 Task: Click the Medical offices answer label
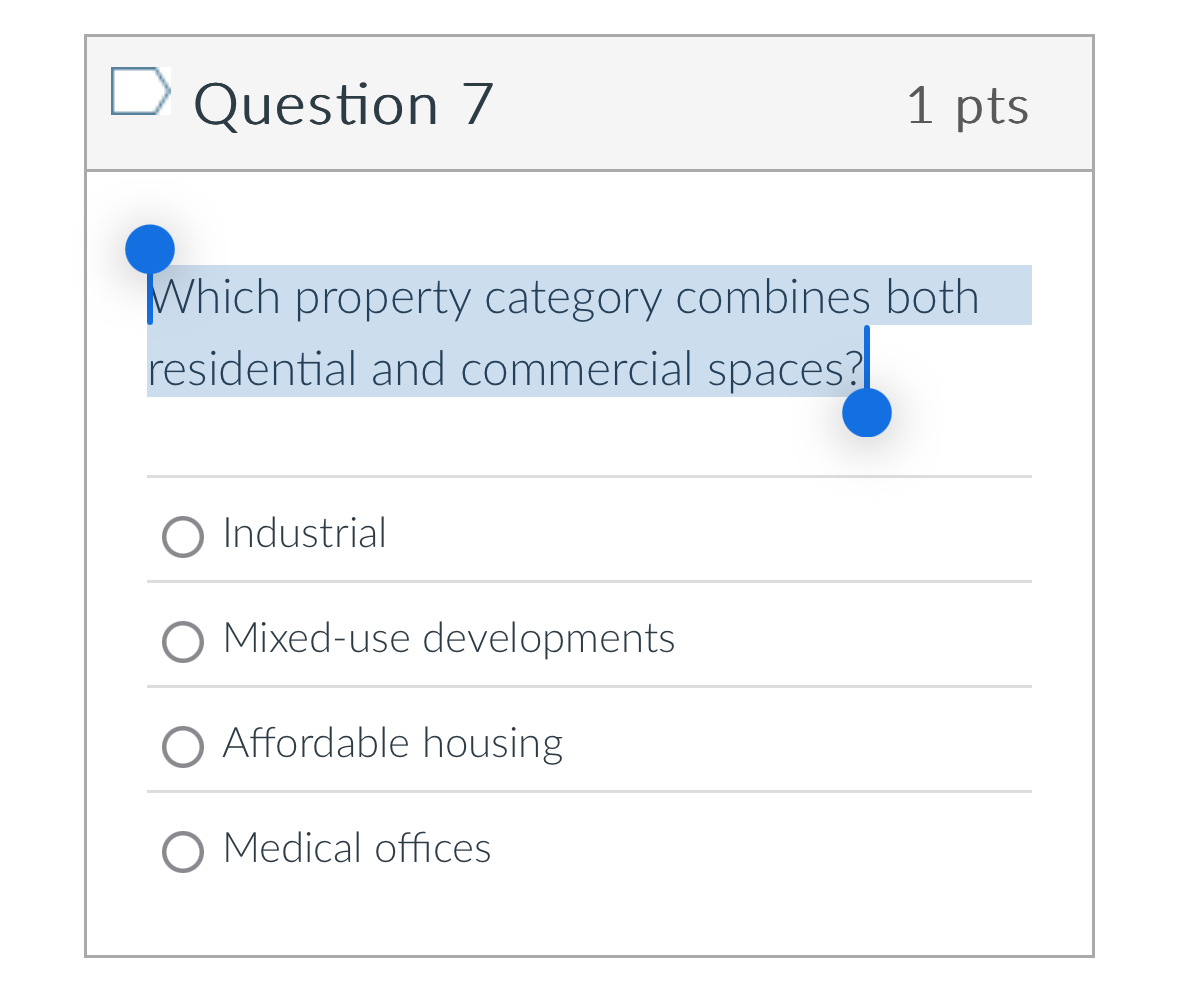pyautogui.click(x=357, y=848)
